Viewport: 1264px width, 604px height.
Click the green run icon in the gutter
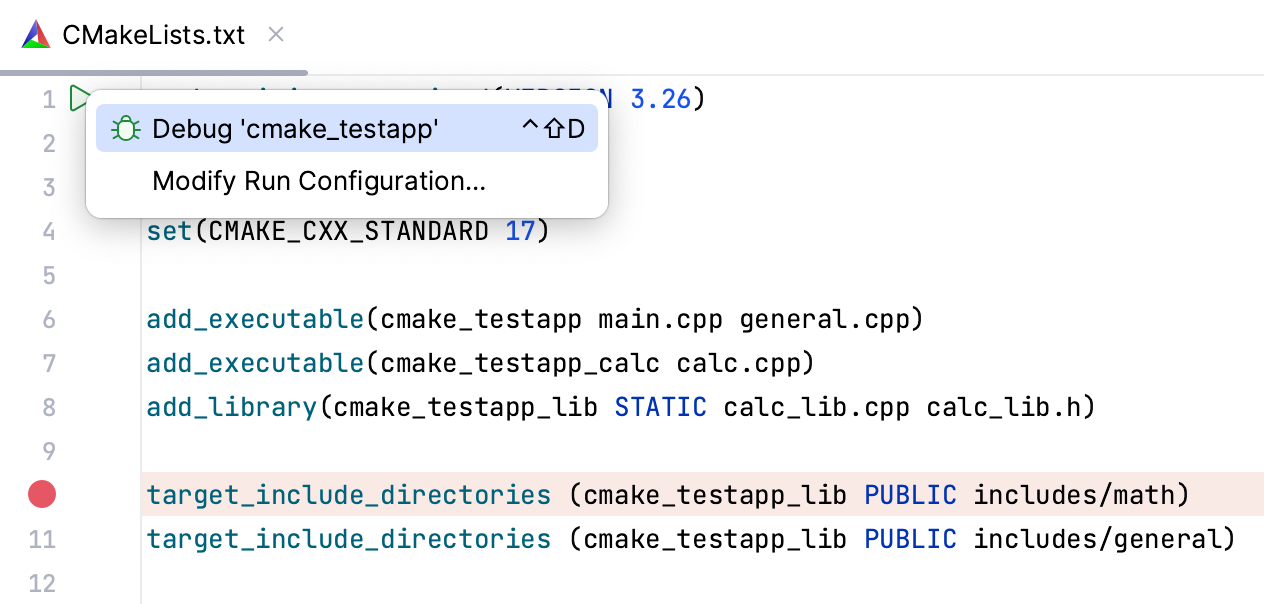coord(79,98)
